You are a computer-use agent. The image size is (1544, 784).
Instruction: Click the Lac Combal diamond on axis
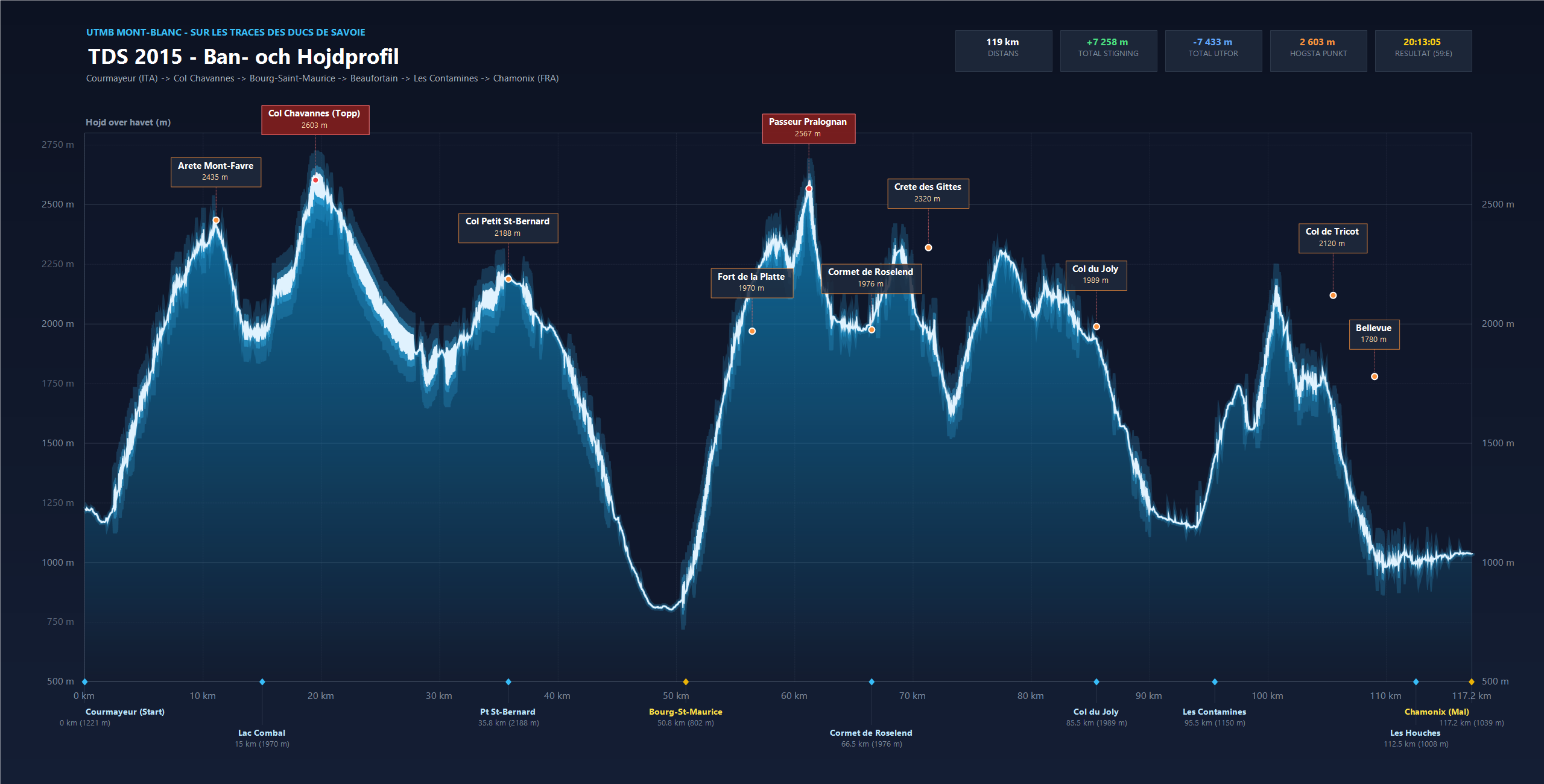click(x=262, y=681)
